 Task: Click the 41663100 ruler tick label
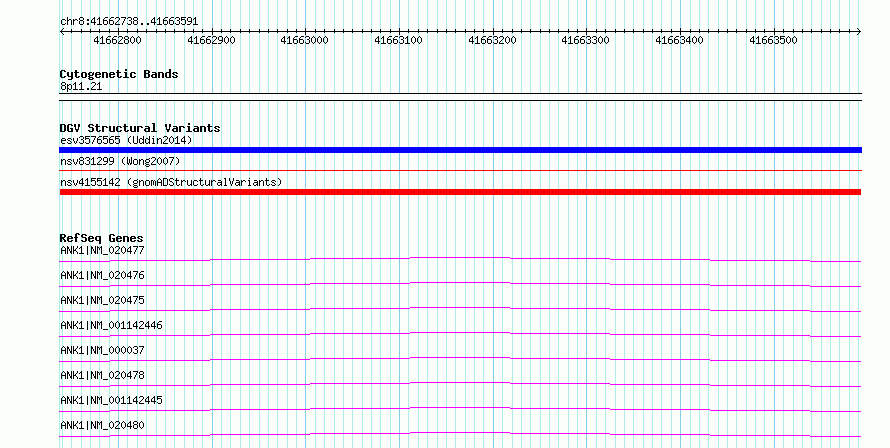[x=398, y=40]
